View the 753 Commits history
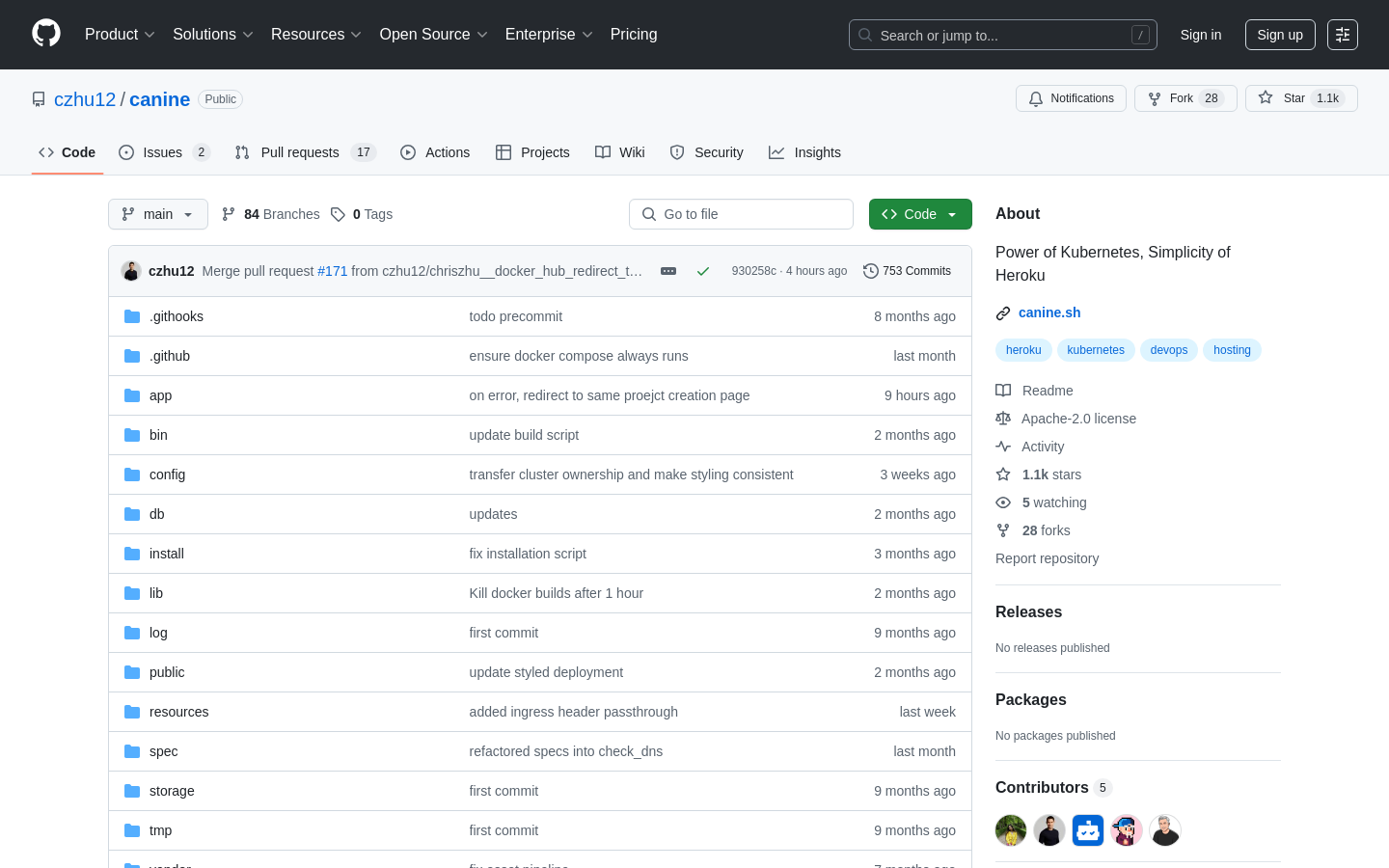The image size is (1389, 868). pyautogui.click(x=907, y=271)
